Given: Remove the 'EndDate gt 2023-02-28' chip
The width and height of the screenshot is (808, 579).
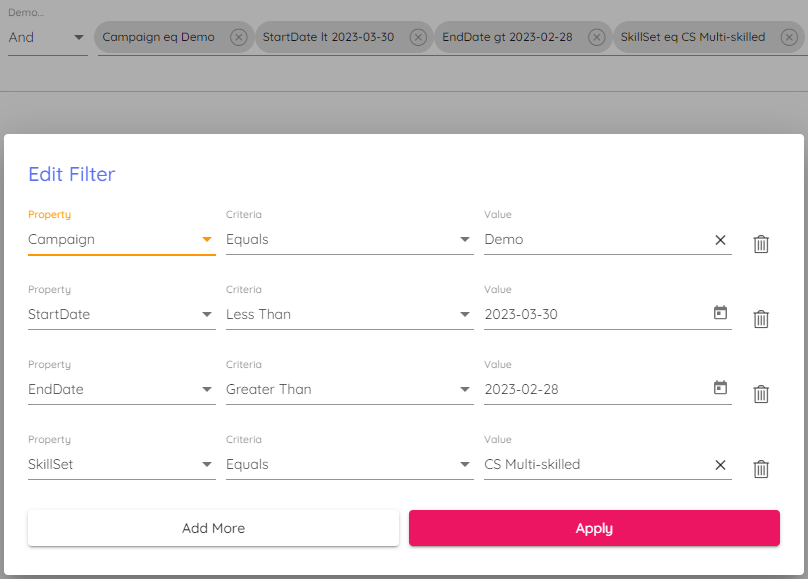Looking at the screenshot, I should pyautogui.click(x=596, y=37).
